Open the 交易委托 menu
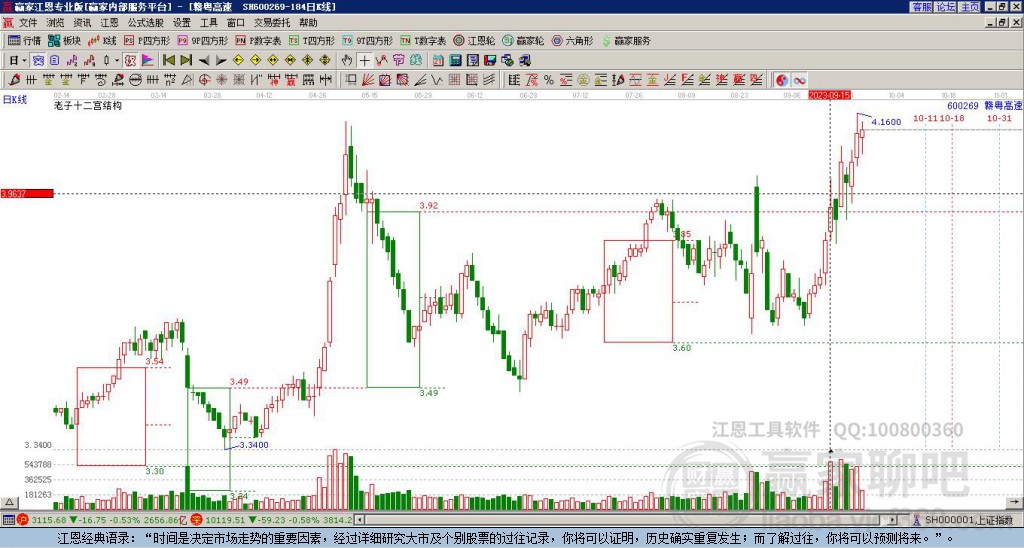This screenshot has width=1024, height=548. [272, 23]
